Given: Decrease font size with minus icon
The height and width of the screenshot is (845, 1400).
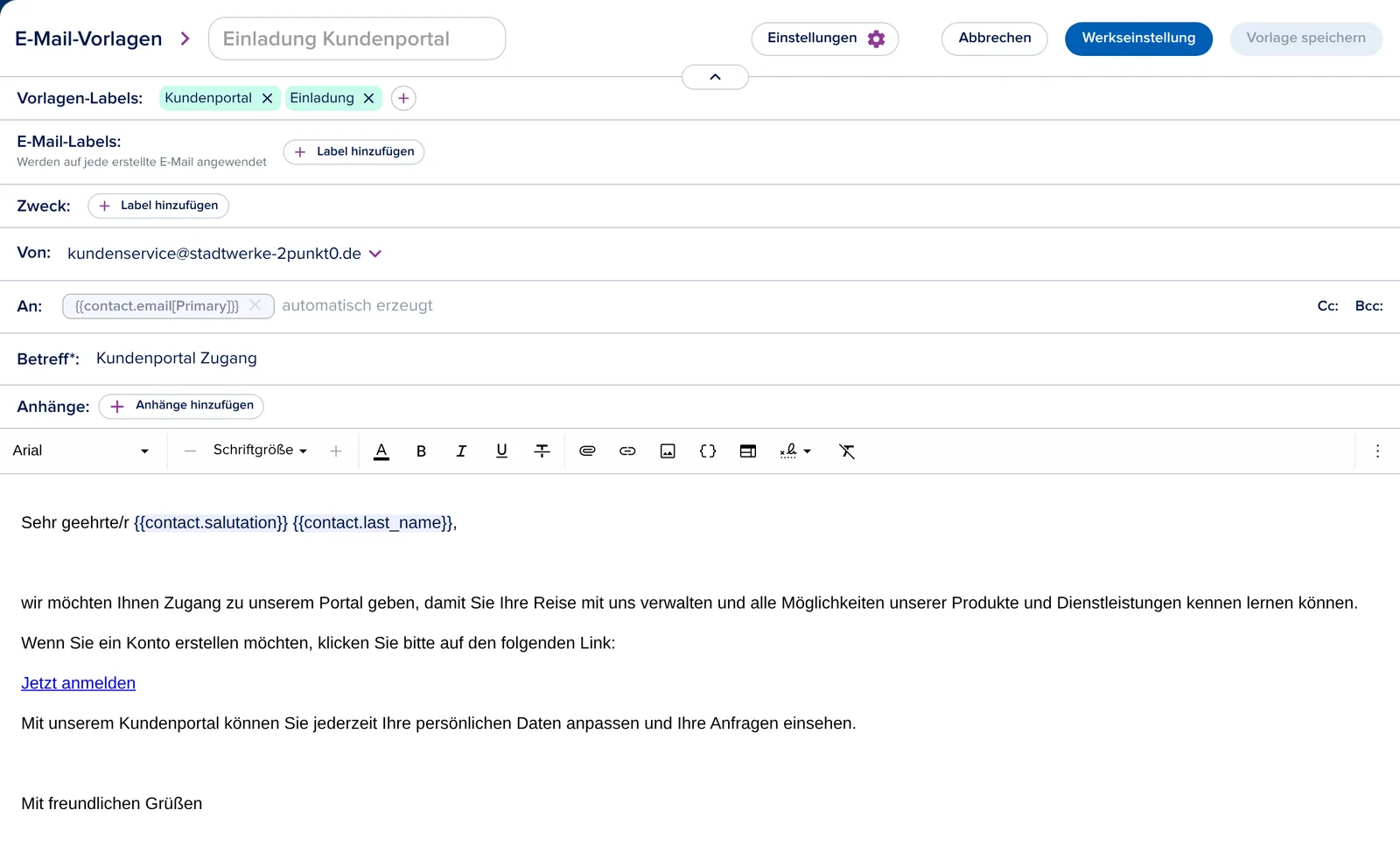Looking at the screenshot, I should pyautogui.click(x=190, y=451).
